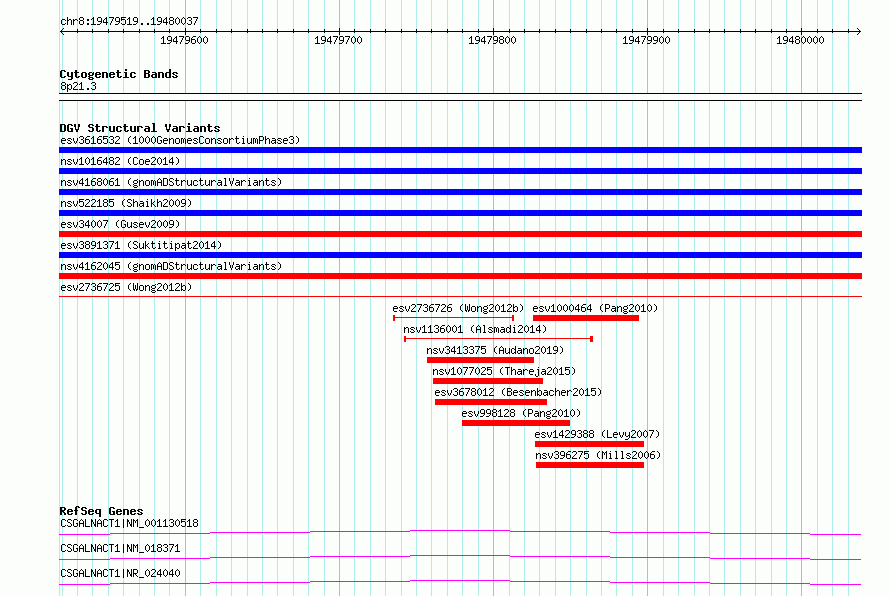Click the 19479700 ruler position label
The height and width of the screenshot is (596, 890).
click(338, 40)
